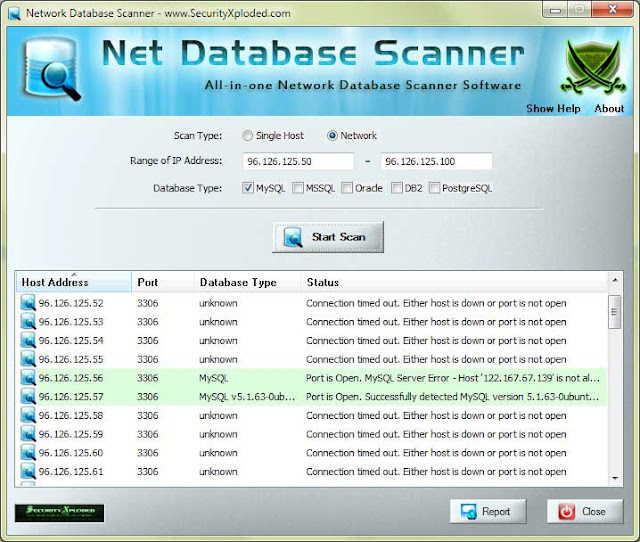Screen dimensions: 640x542
Task: Click the results list scroll down arrow
Action: coord(615,478)
